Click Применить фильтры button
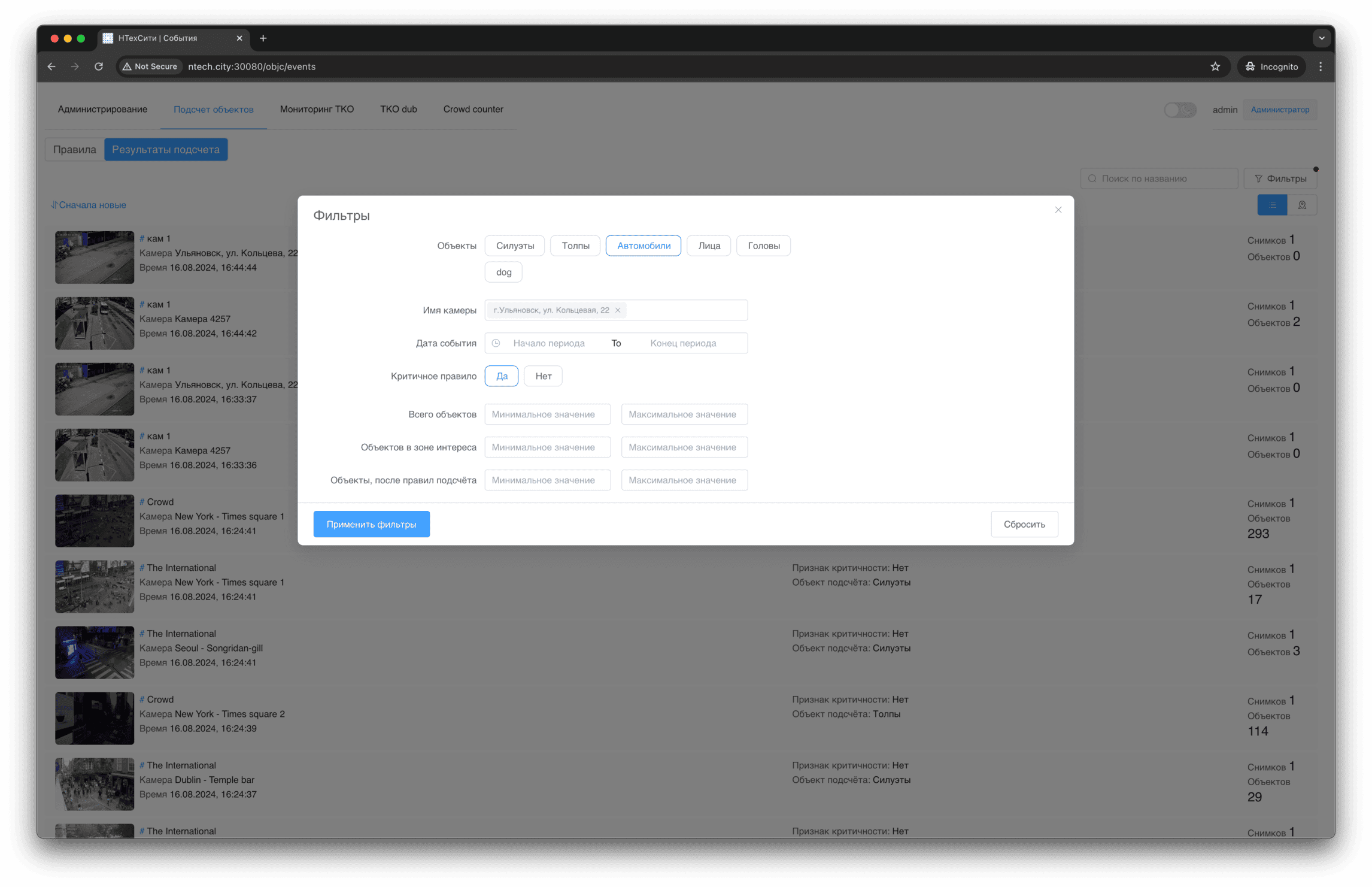 371,524
